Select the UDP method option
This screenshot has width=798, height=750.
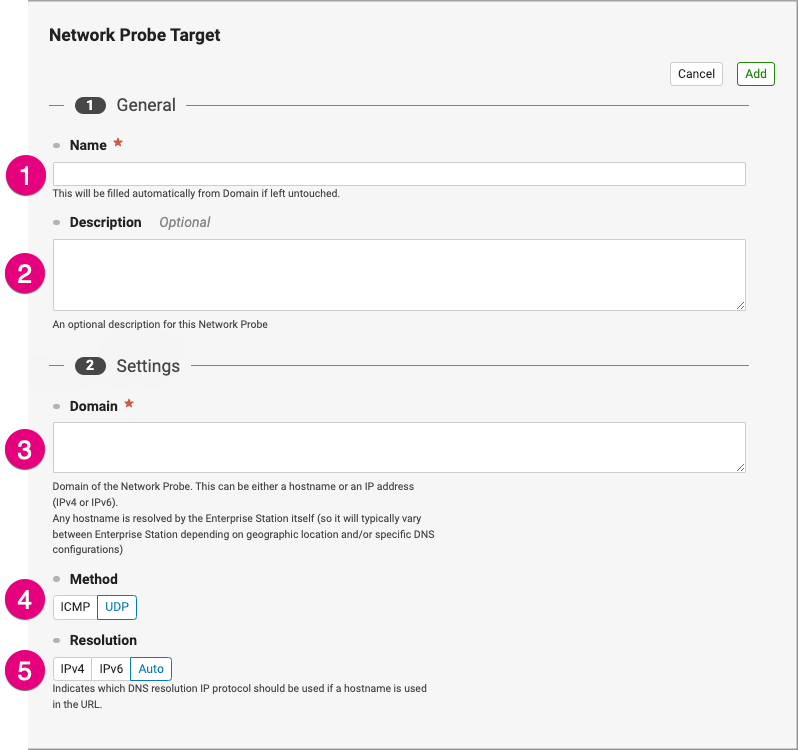(117, 607)
